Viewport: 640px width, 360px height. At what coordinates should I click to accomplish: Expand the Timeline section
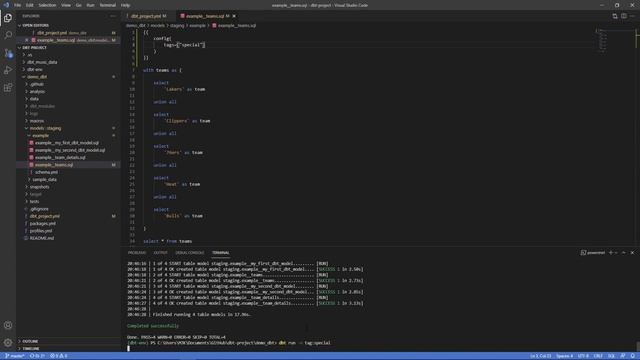pos(31,349)
